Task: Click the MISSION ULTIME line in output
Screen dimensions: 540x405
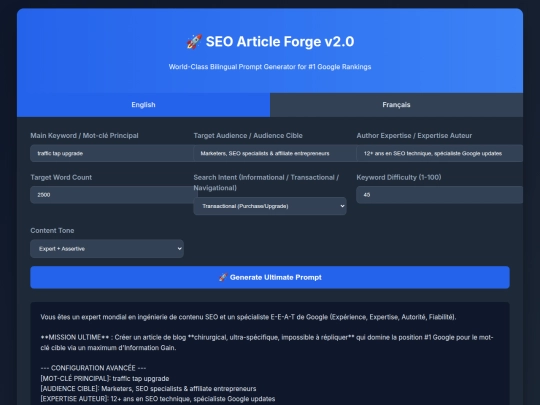Action: pos(267,342)
